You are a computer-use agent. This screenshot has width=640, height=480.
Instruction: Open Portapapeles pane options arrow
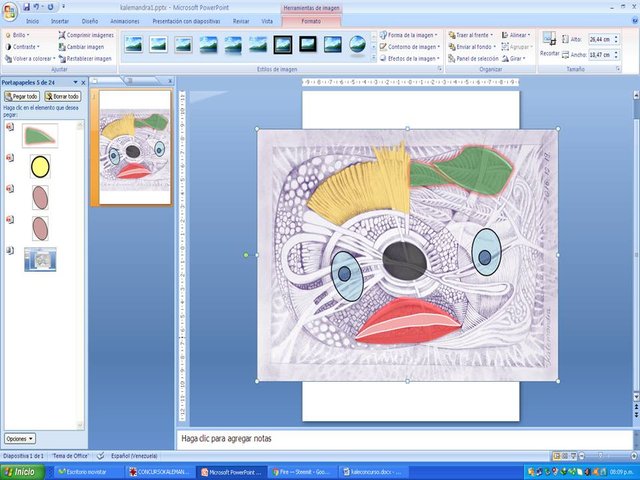click(75, 82)
